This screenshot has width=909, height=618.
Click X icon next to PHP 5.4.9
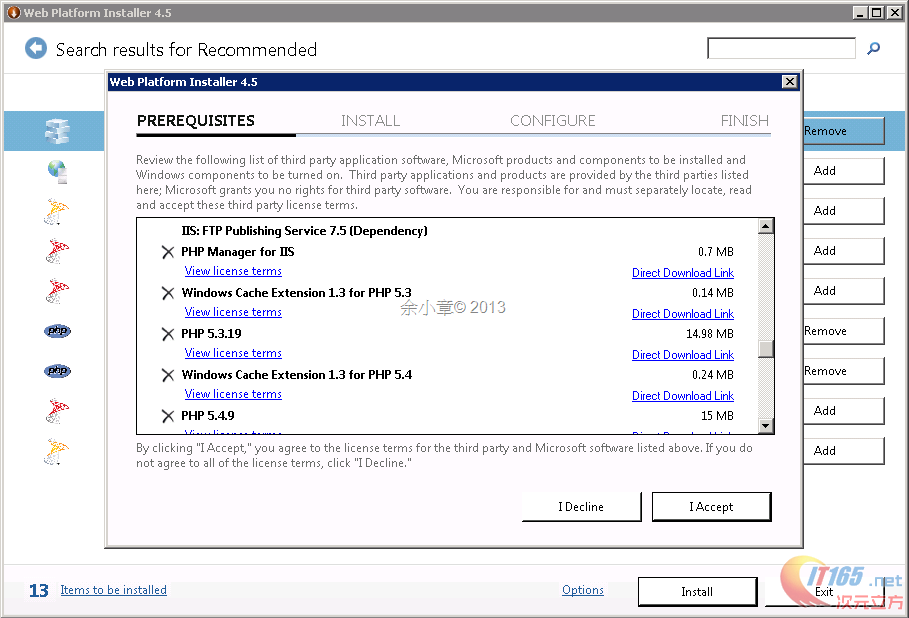click(x=168, y=416)
